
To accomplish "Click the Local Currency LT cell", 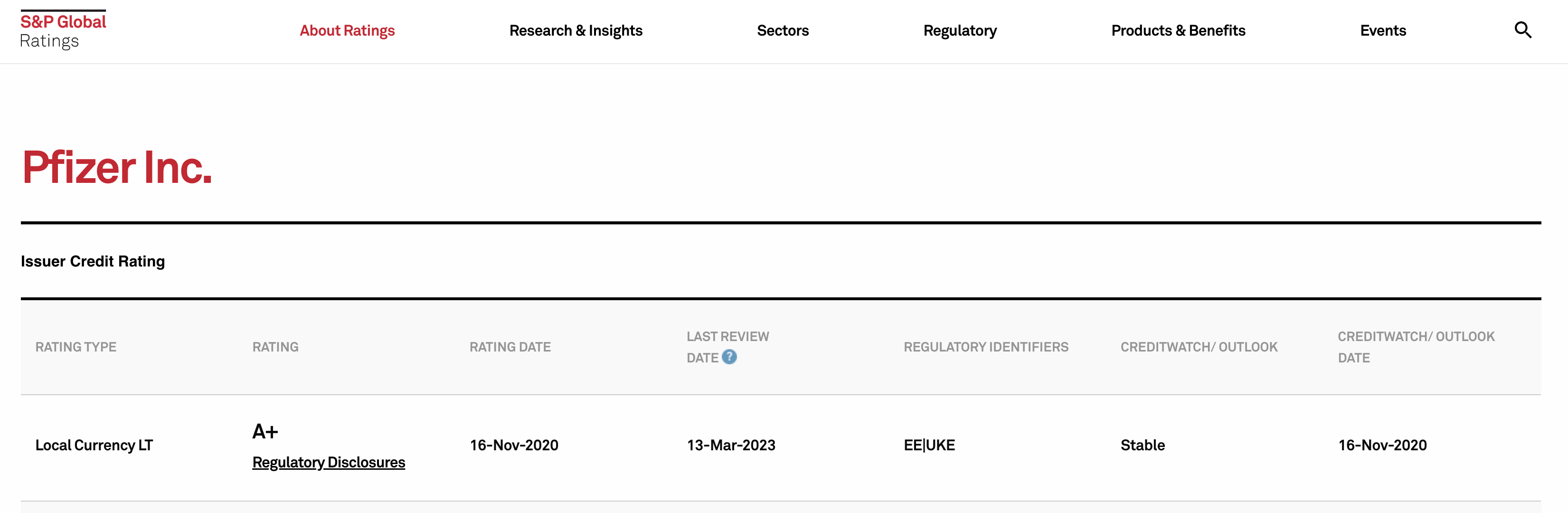I will [94, 446].
